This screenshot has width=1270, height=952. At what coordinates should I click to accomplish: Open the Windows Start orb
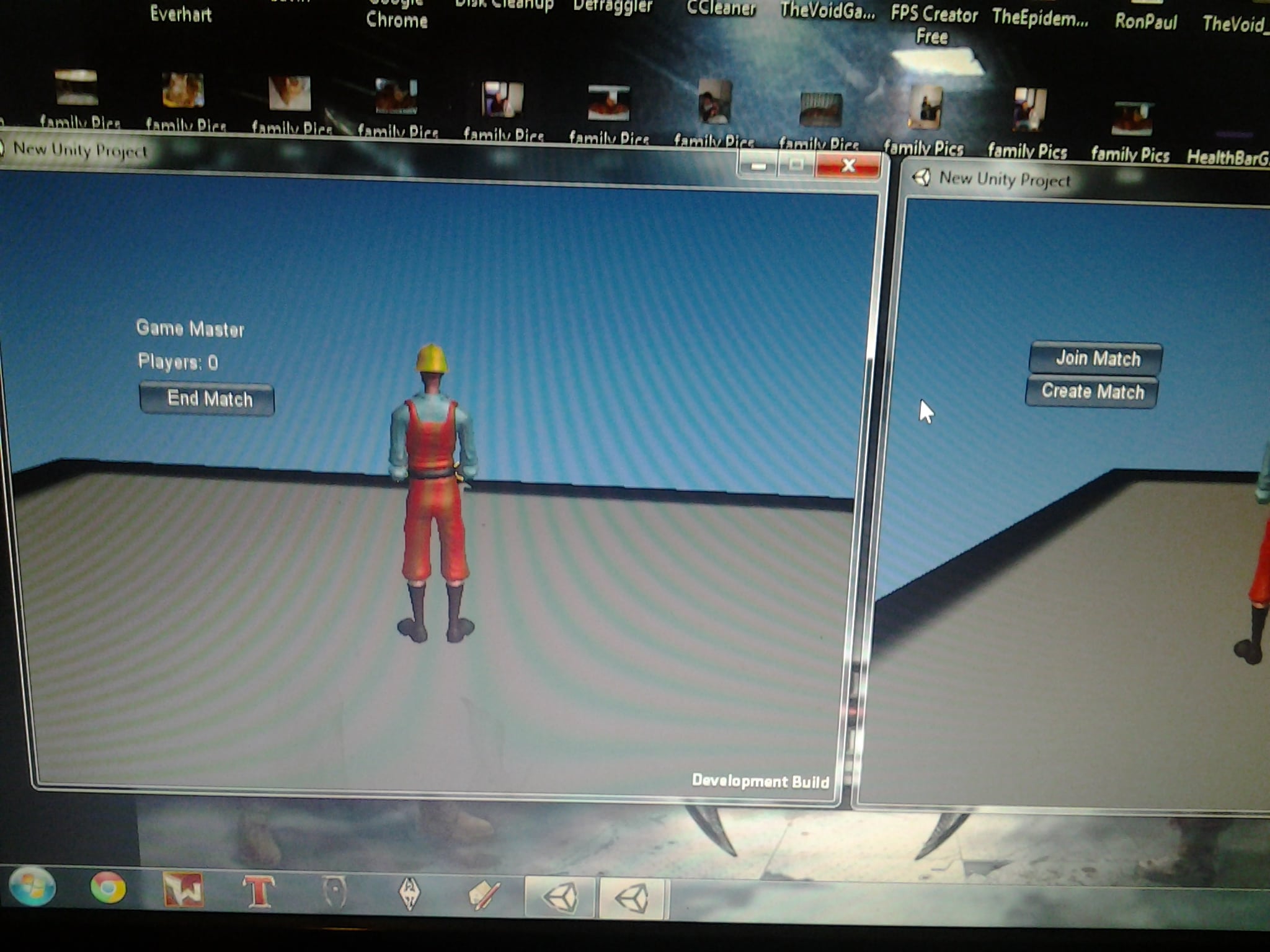click(x=32, y=887)
